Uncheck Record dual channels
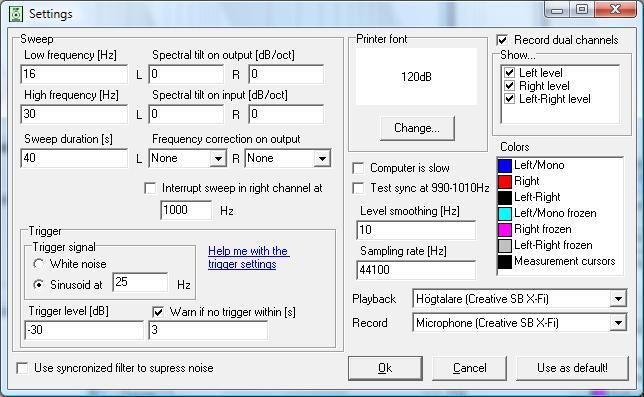Screen dimensions: 644x397 coord(502,40)
